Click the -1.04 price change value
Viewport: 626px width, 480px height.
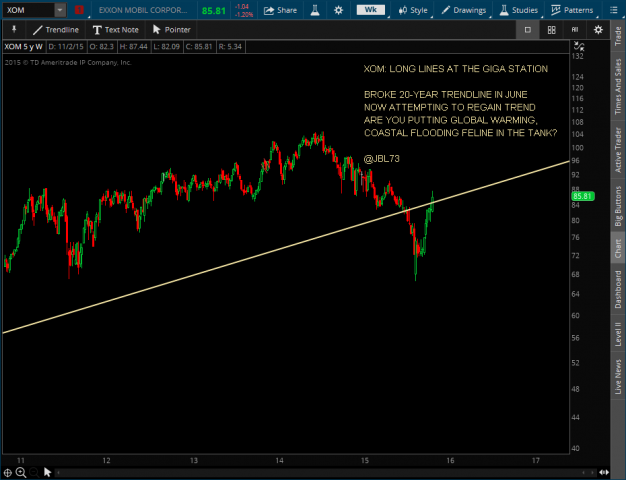[x=242, y=7]
